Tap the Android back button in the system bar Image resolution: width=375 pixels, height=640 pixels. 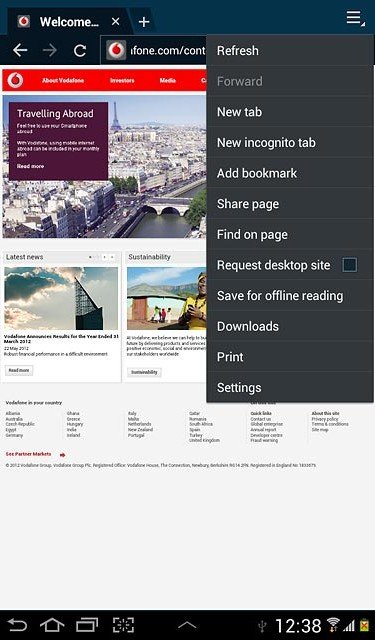pos(17,625)
